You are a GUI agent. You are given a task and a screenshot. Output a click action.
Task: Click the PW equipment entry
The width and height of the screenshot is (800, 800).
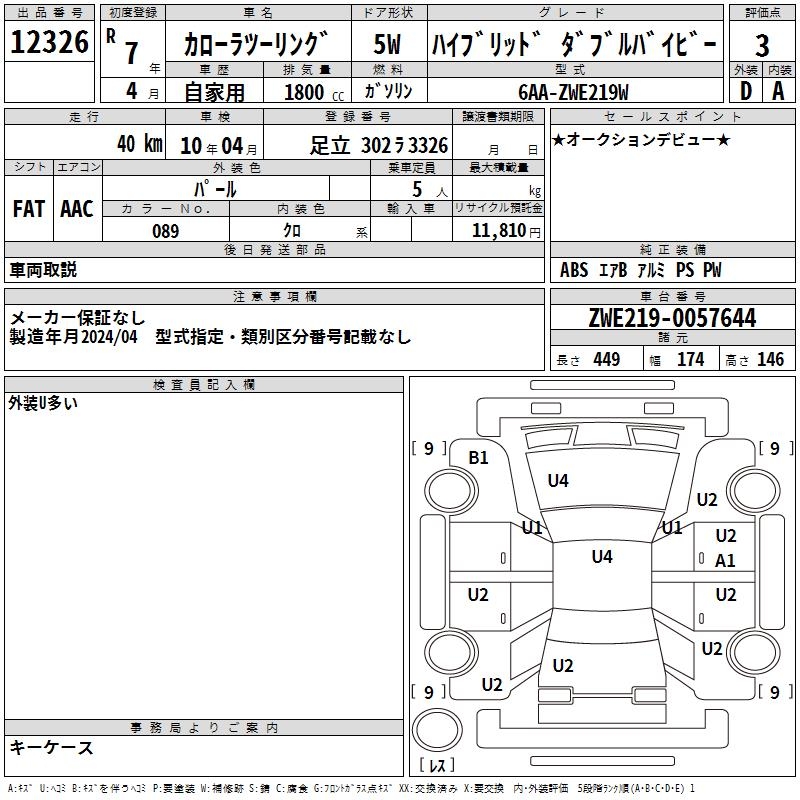coord(713,270)
